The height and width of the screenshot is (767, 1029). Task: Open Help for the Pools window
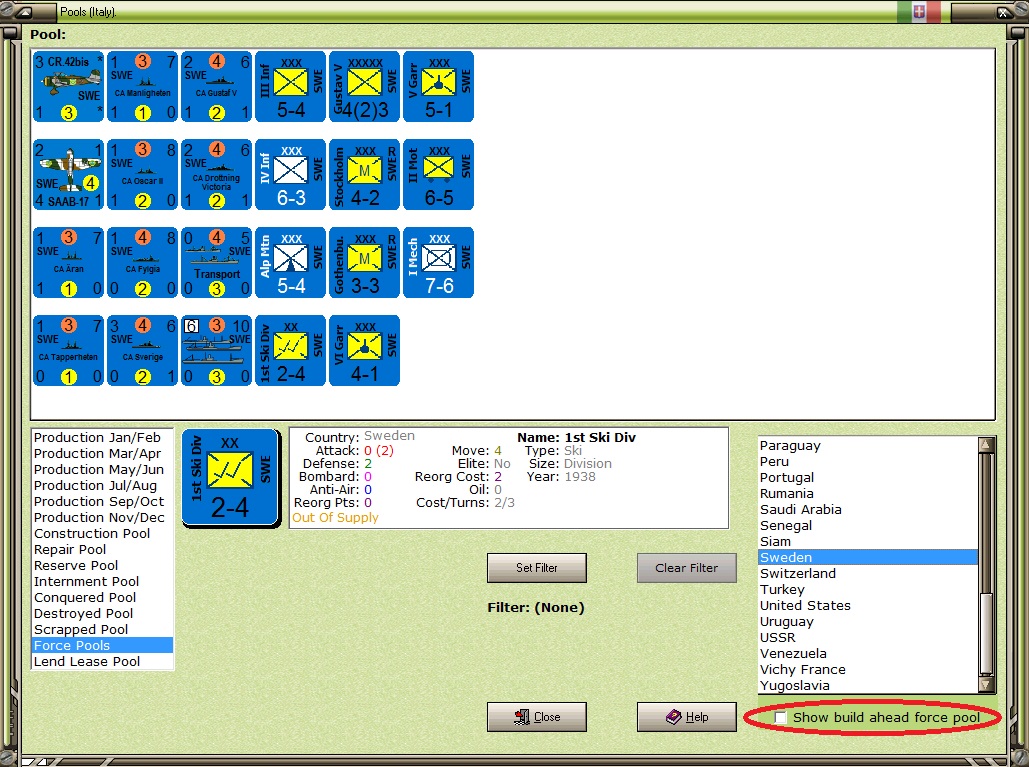click(x=686, y=716)
